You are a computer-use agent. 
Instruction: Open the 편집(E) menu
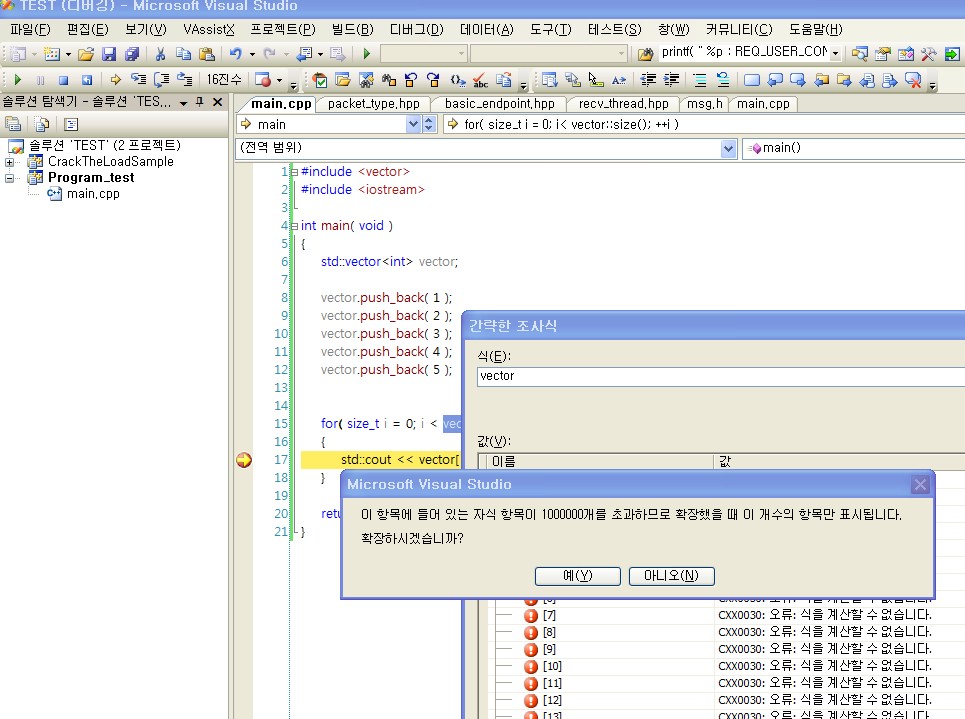pyautogui.click(x=87, y=30)
